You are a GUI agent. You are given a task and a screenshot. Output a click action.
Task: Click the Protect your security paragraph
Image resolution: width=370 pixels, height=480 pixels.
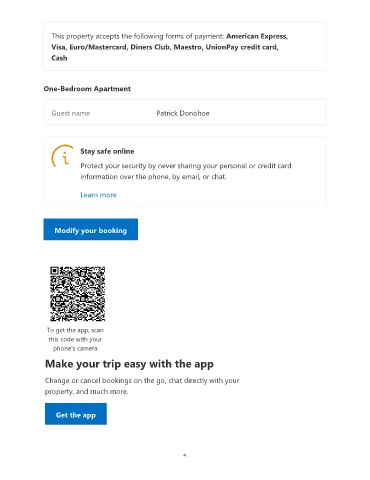tap(186, 171)
